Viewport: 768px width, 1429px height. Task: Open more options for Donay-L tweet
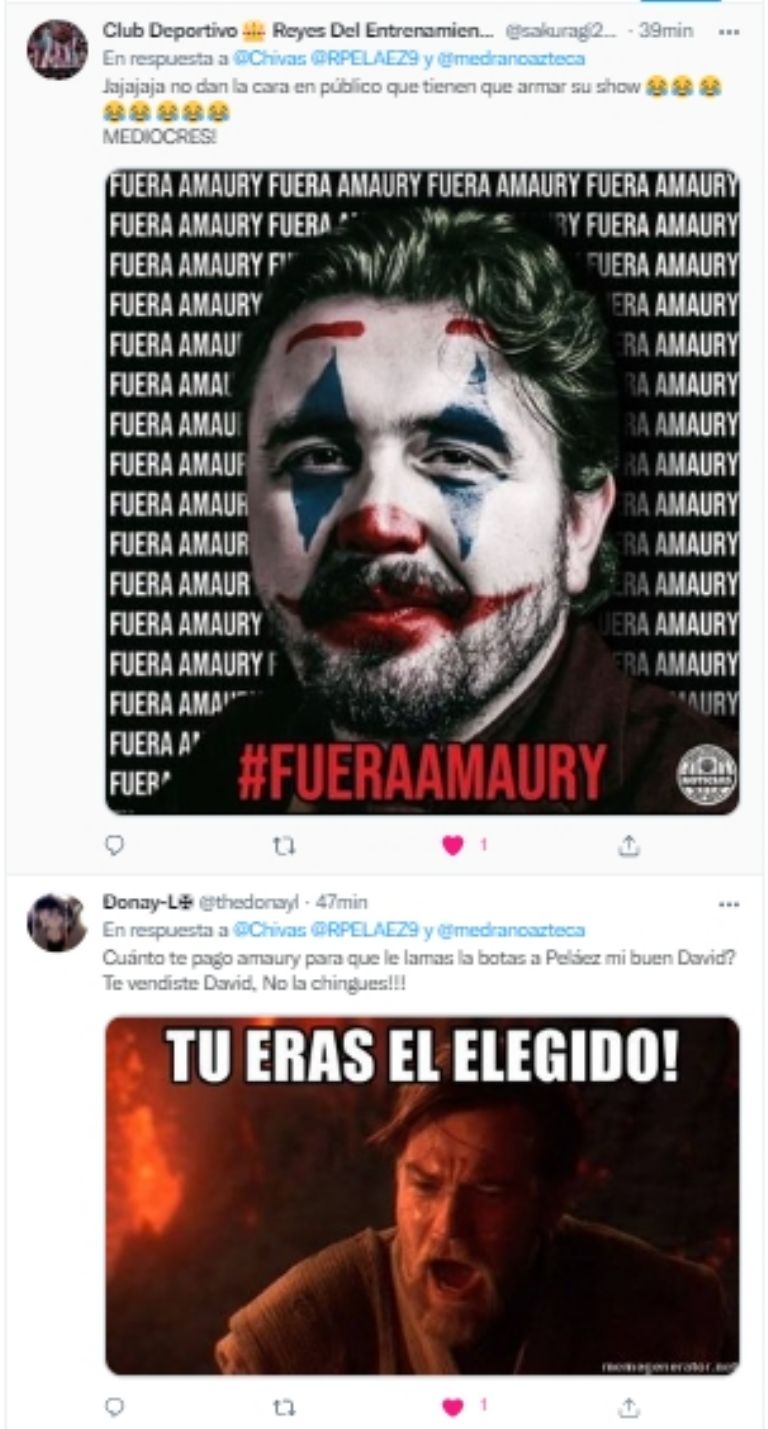(x=729, y=902)
